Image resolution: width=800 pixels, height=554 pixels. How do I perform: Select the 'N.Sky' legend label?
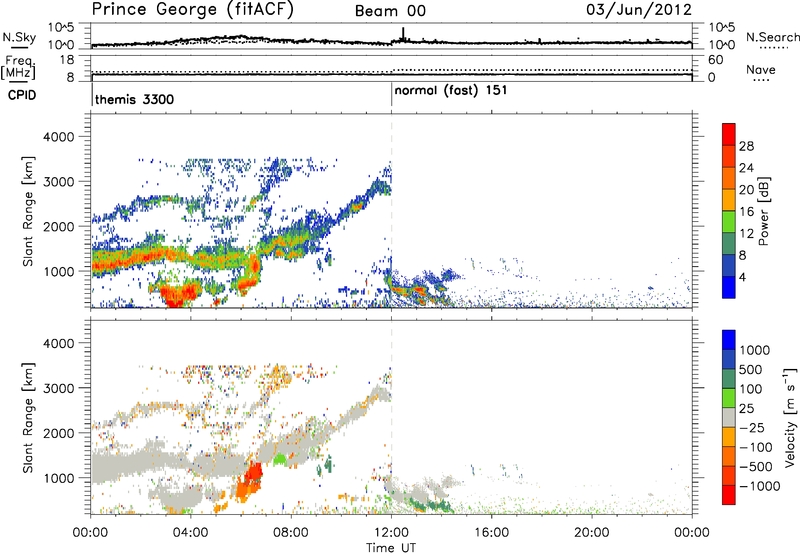click(19, 37)
